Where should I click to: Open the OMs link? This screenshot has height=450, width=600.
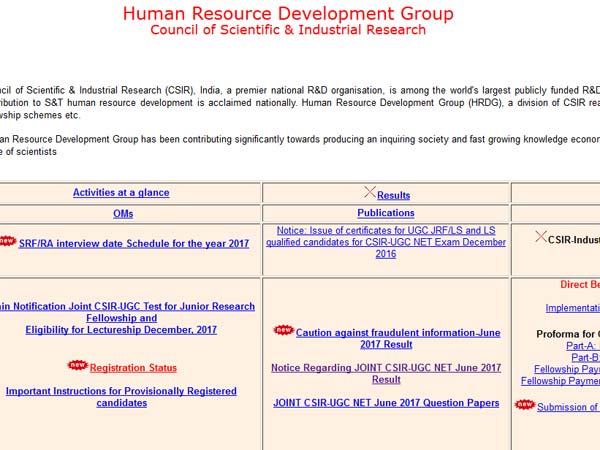coord(123,213)
